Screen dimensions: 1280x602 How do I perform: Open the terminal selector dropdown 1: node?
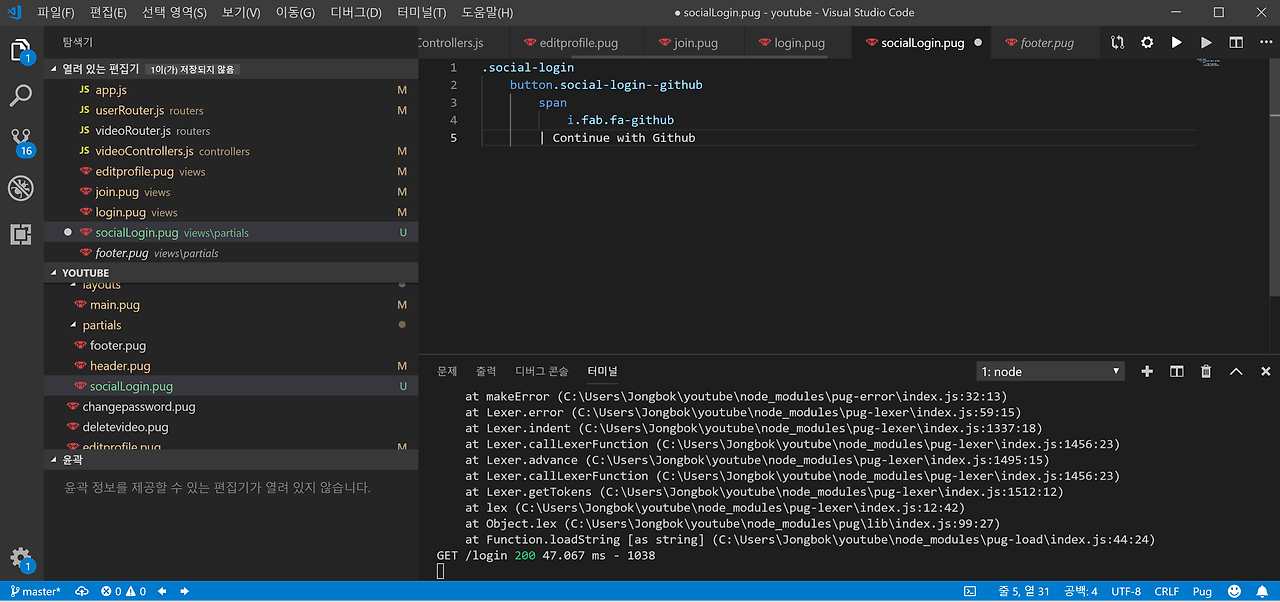1050,371
